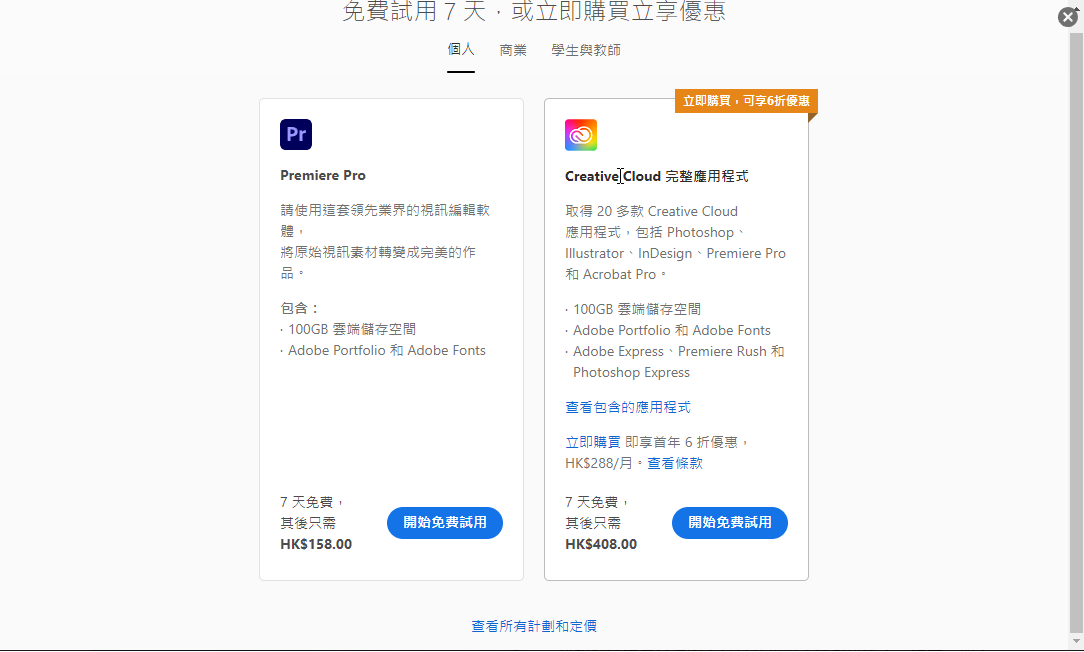Image resolution: width=1084 pixels, height=652 pixels.
Task: Switch to the 商業 tab
Action: 513,50
